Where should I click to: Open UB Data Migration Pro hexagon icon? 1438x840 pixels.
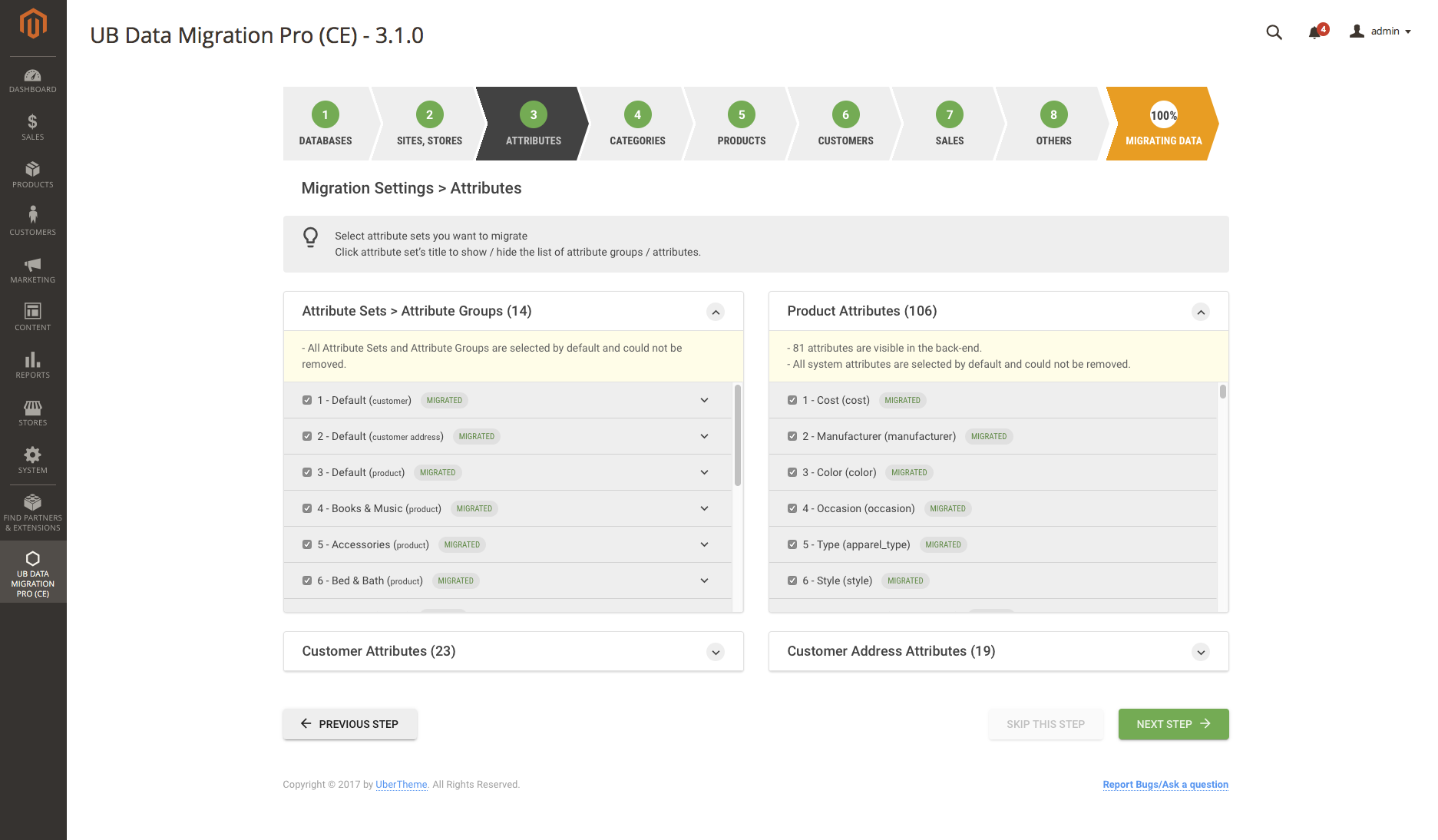click(33, 558)
